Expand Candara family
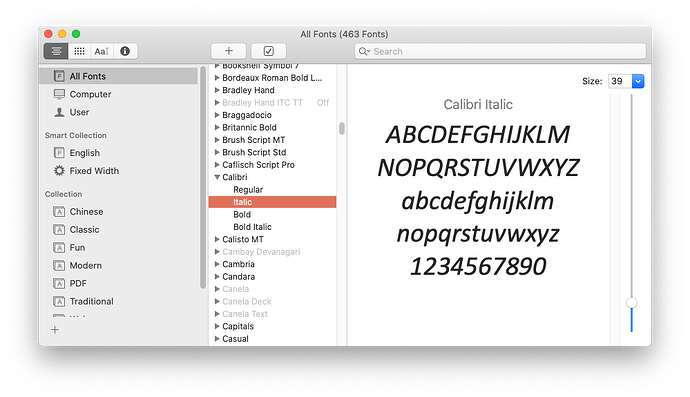 coord(217,277)
